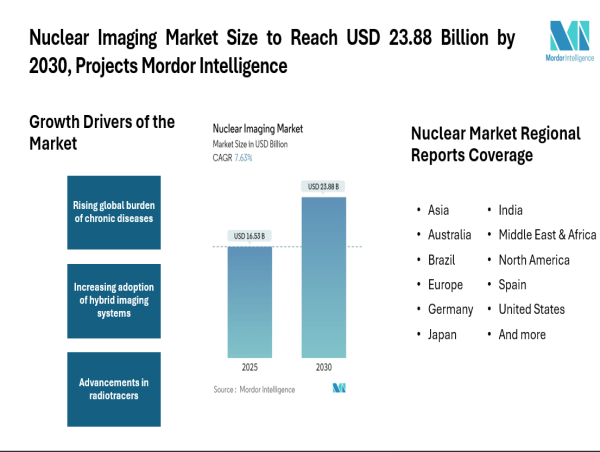Image resolution: width=600 pixels, height=452 pixels.
Task: Click 'Australia' in the region list
Action: click(450, 235)
